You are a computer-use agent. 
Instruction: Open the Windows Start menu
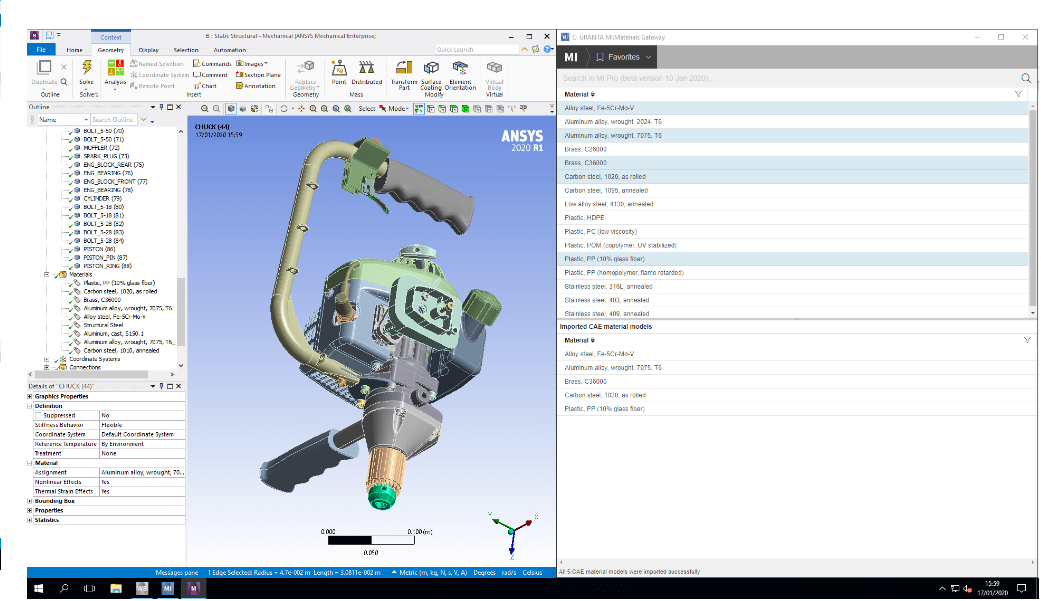point(39,588)
